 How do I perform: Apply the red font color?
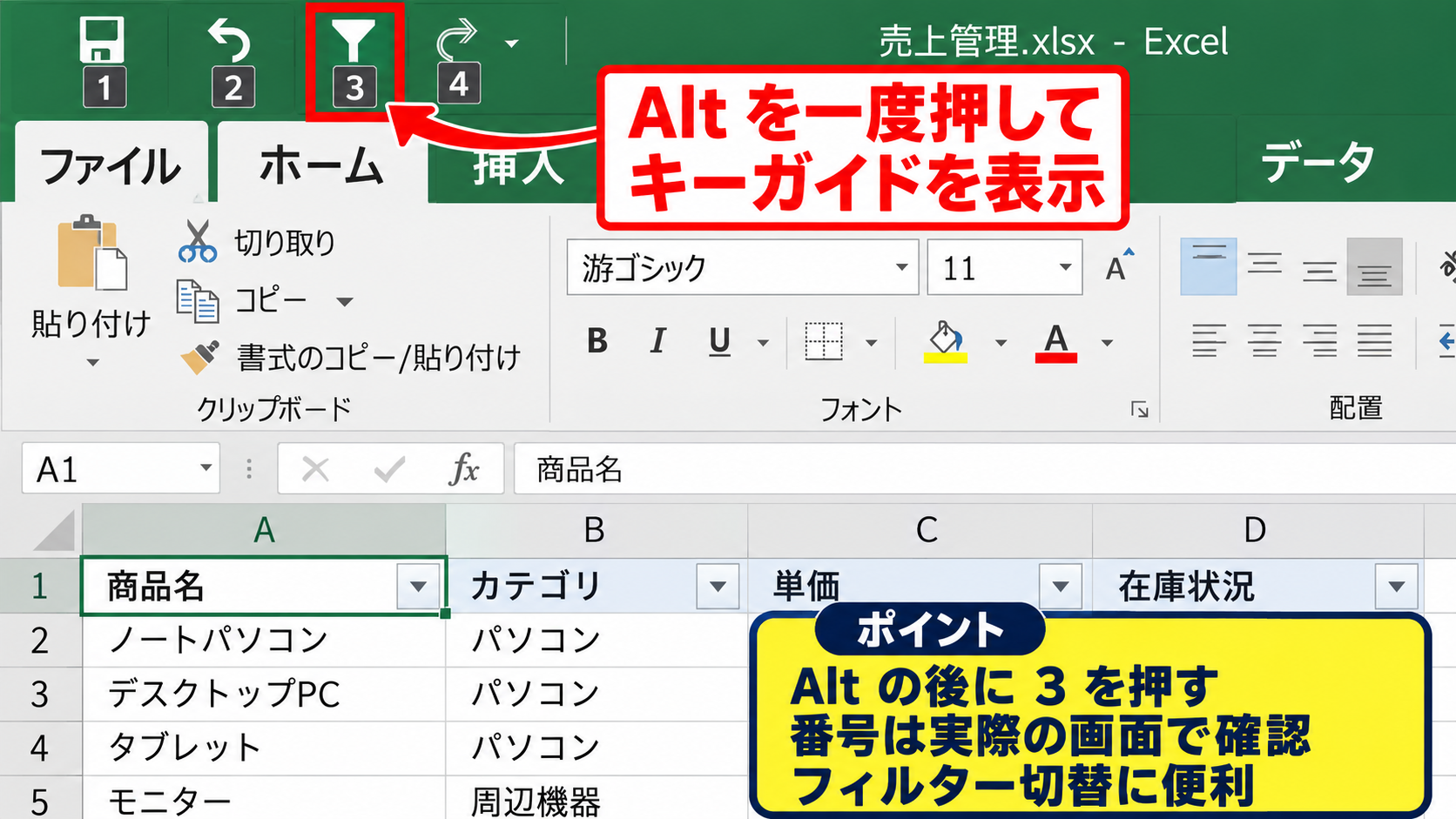(x=1056, y=341)
